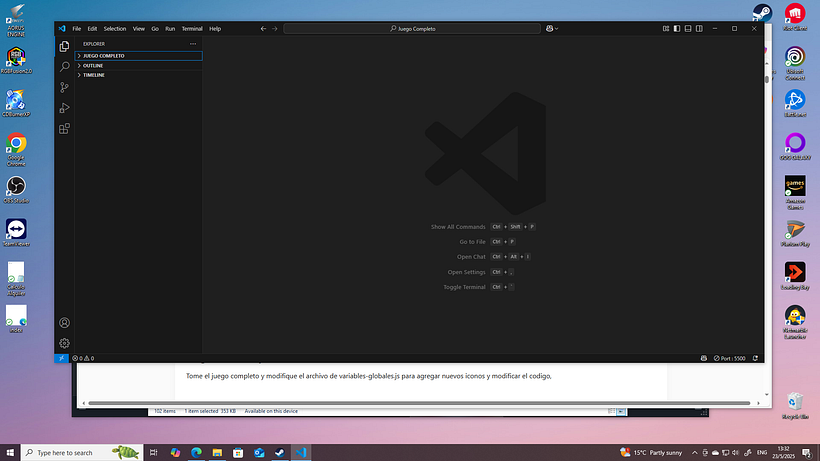Open the Explorer view in activity bar
Image resolution: width=820 pixels, height=461 pixels.
(x=64, y=47)
